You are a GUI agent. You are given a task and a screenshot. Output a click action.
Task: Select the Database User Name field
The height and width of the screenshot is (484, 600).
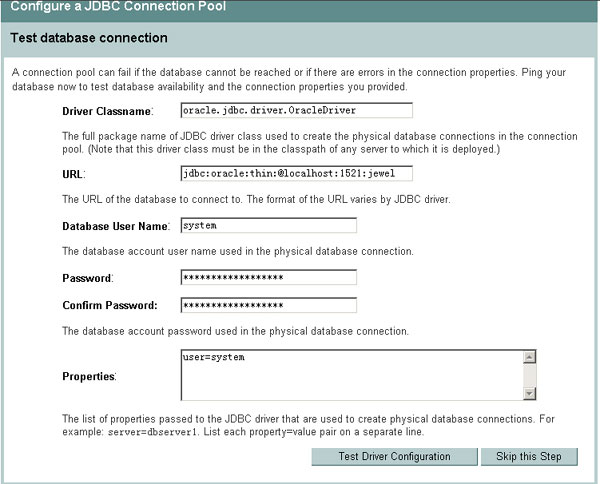(x=269, y=225)
